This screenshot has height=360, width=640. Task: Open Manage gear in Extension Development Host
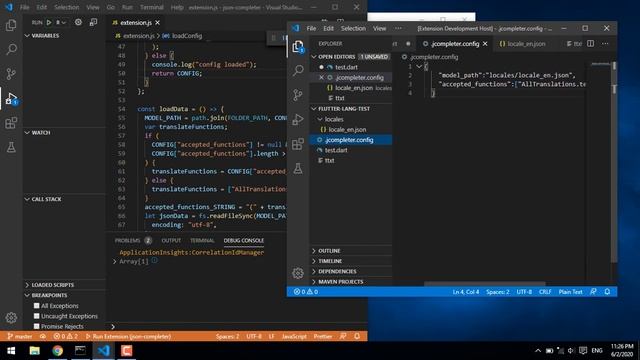click(x=298, y=273)
